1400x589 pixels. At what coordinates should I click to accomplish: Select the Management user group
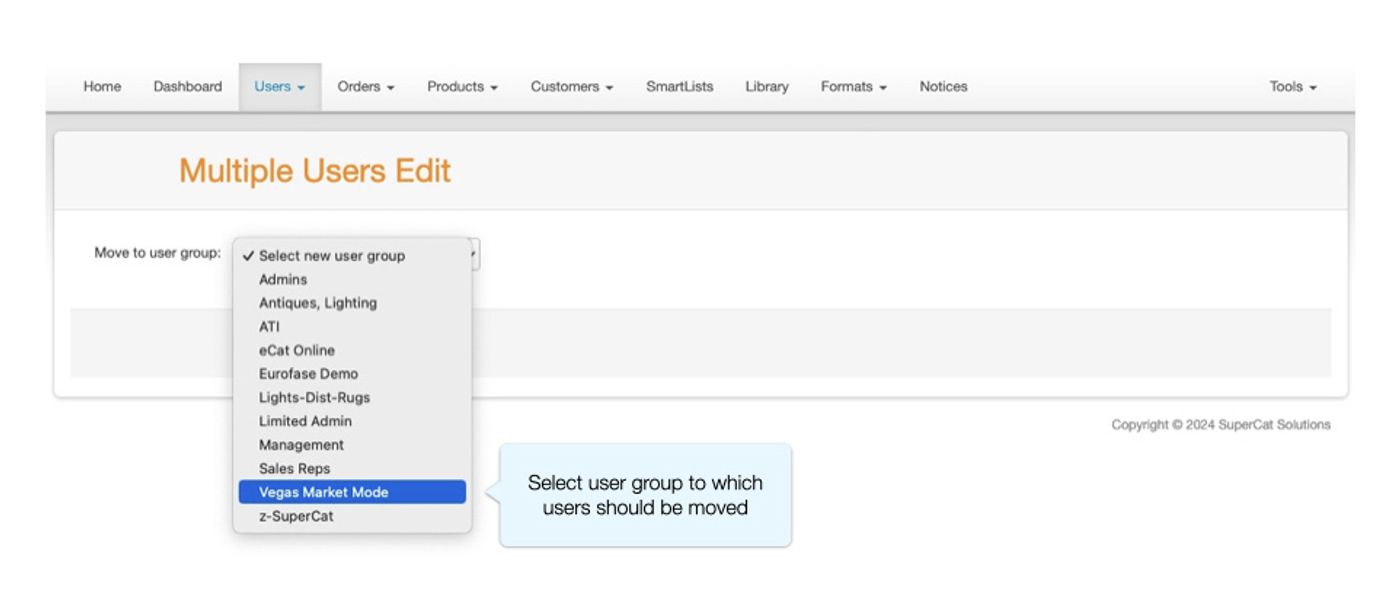[352, 445]
